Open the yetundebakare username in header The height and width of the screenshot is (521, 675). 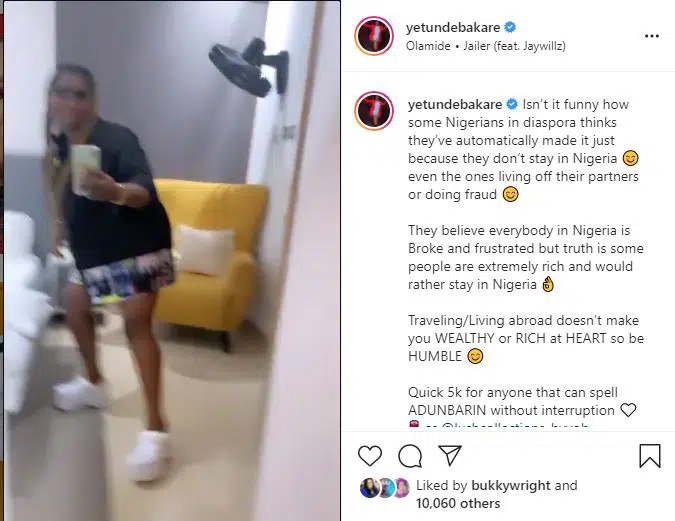[453, 28]
